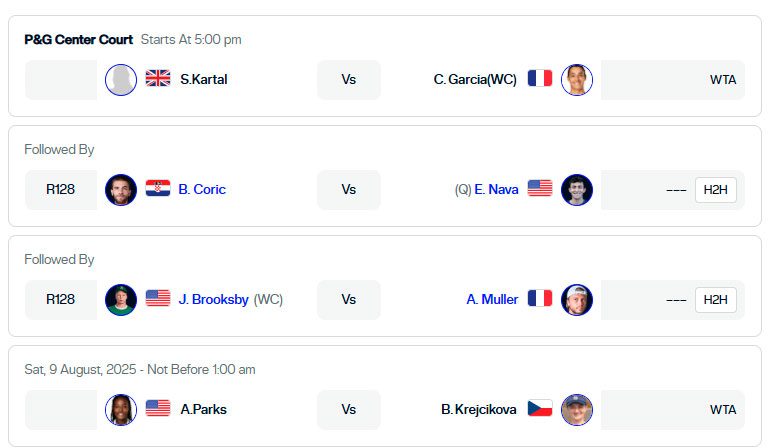Click the British flag beside S.Kartal
This screenshot has width=769, height=448.
tap(158, 78)
